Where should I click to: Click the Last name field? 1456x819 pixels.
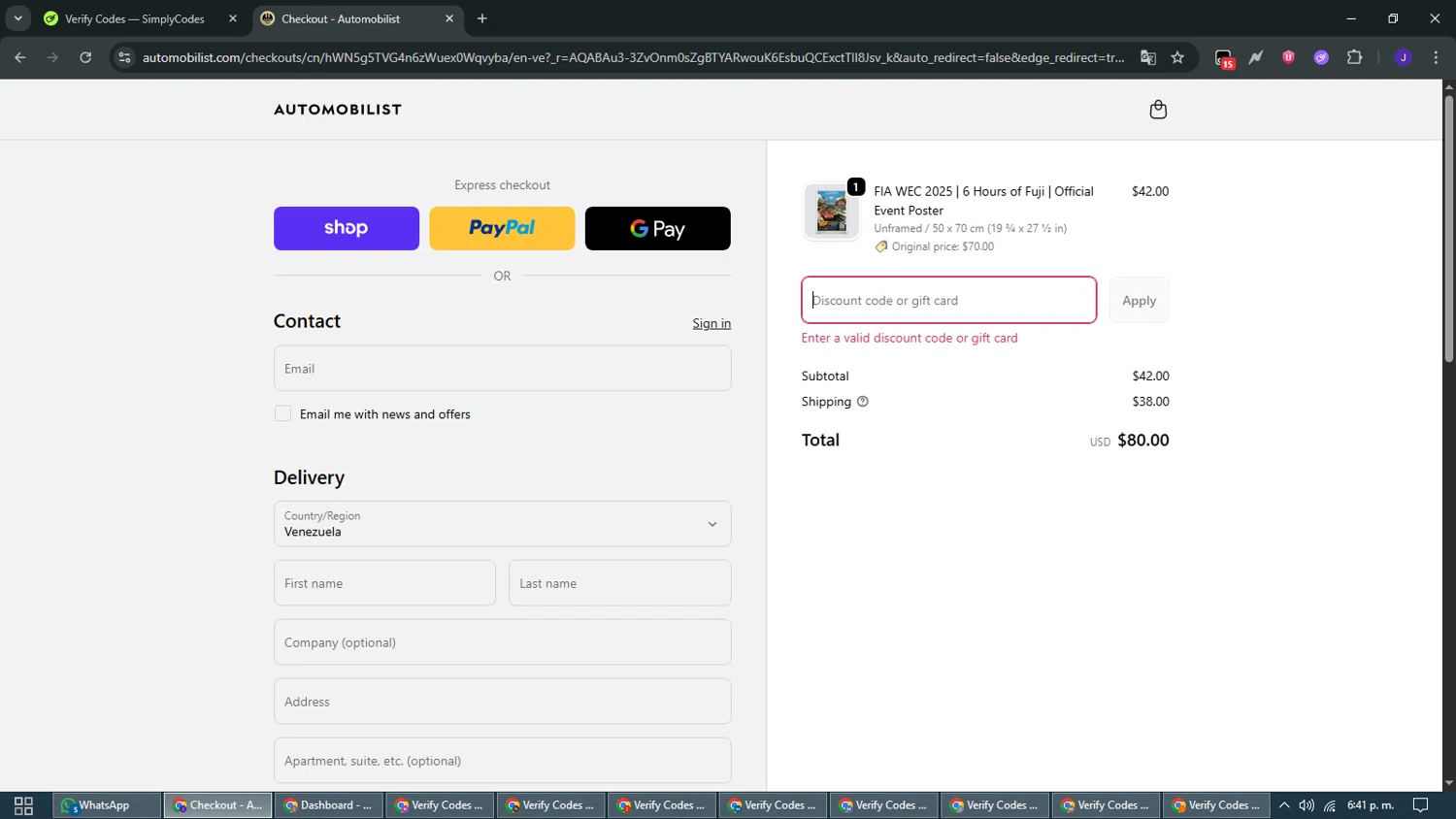point(619,583)
